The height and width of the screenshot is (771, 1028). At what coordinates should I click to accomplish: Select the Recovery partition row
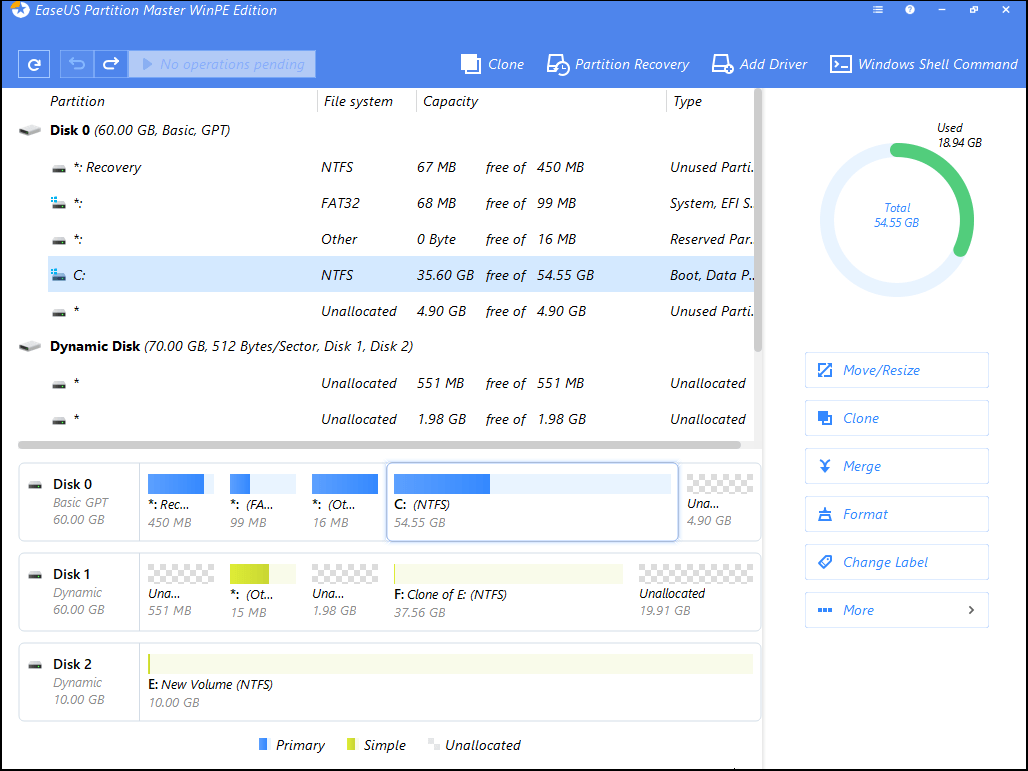[401, 167]
